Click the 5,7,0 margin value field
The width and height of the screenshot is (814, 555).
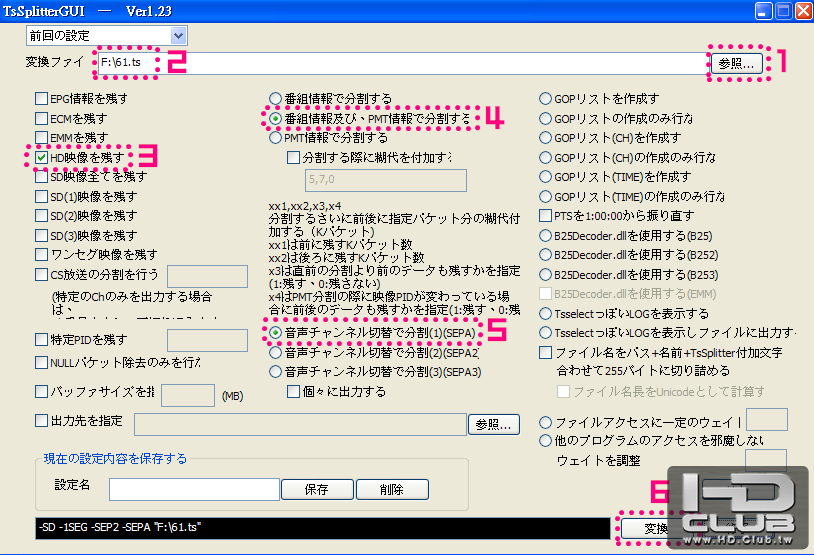[386, 180]
